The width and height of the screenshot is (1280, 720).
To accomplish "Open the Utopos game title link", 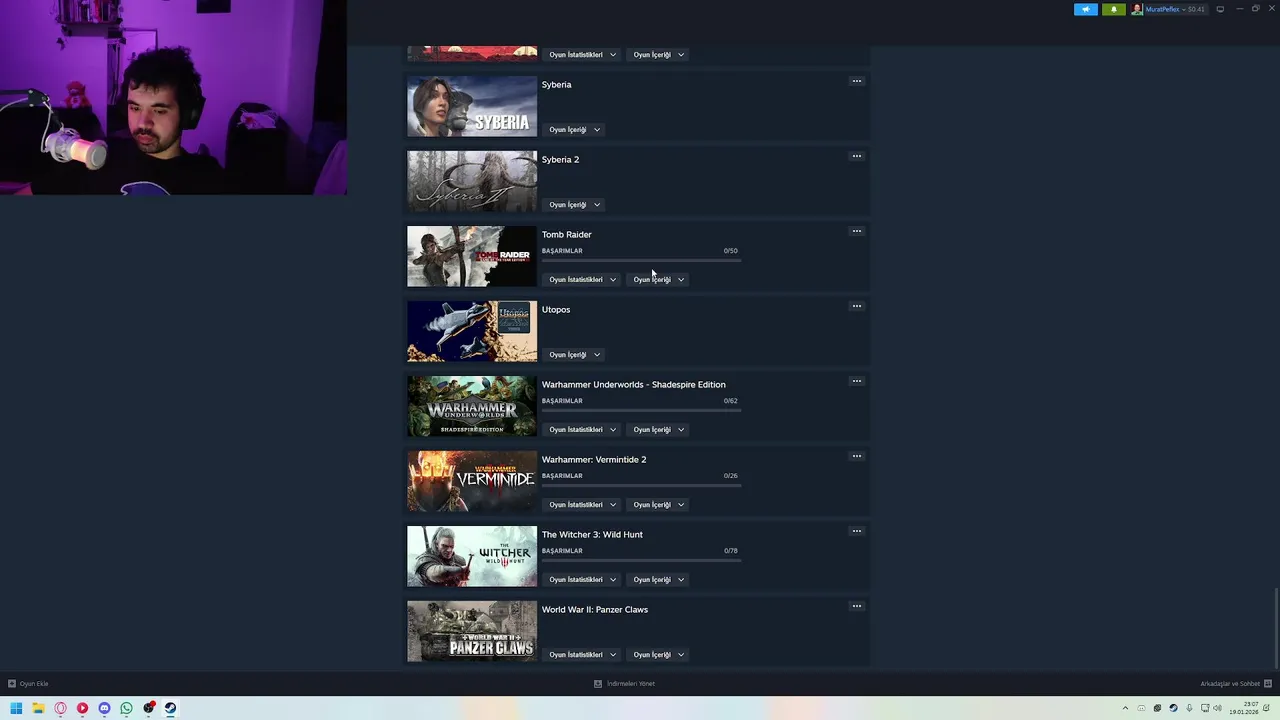I will pyautogui.click(x=555, y=310).
